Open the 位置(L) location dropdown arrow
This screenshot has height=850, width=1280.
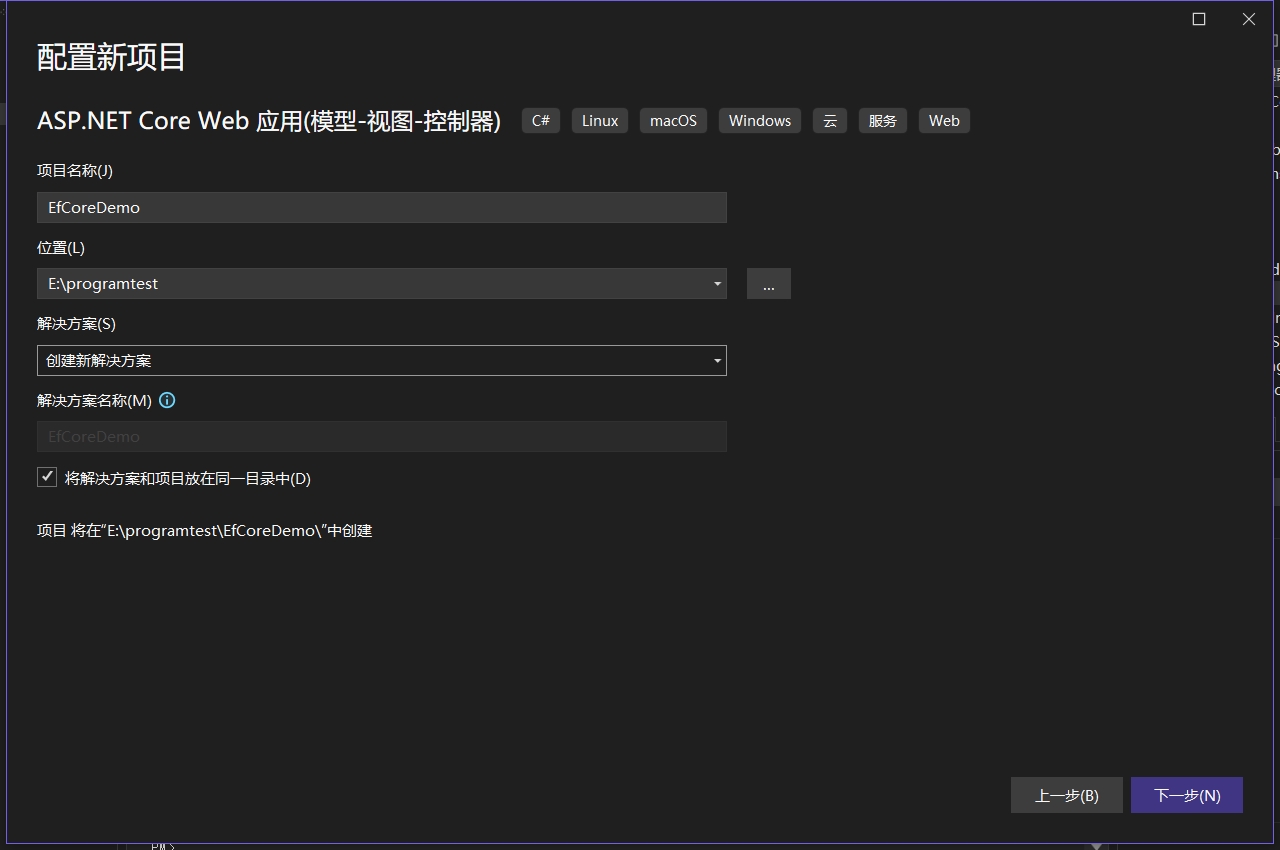pos(716,283)
